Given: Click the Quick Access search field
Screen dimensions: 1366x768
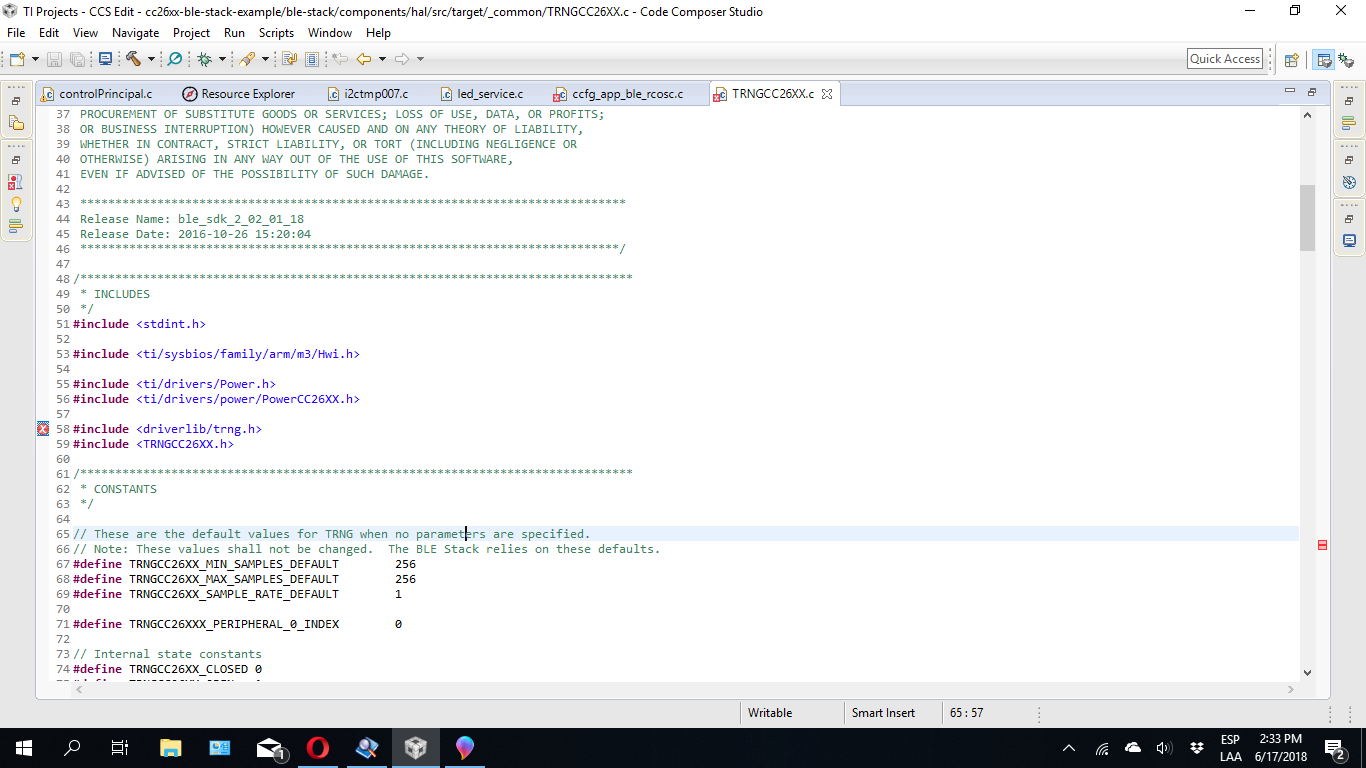Looking at the screenshot, I should point(1225,59).
